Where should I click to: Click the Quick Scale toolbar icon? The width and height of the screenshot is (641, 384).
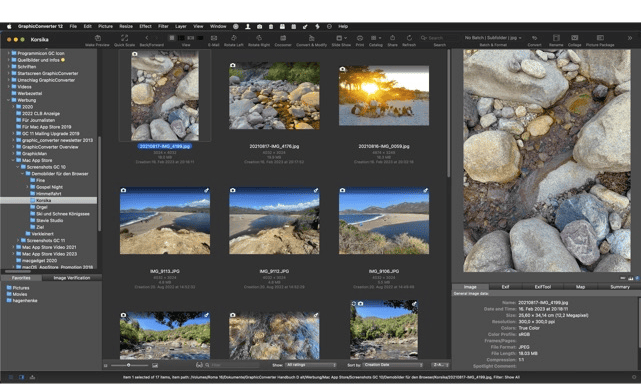coord(124,38)
